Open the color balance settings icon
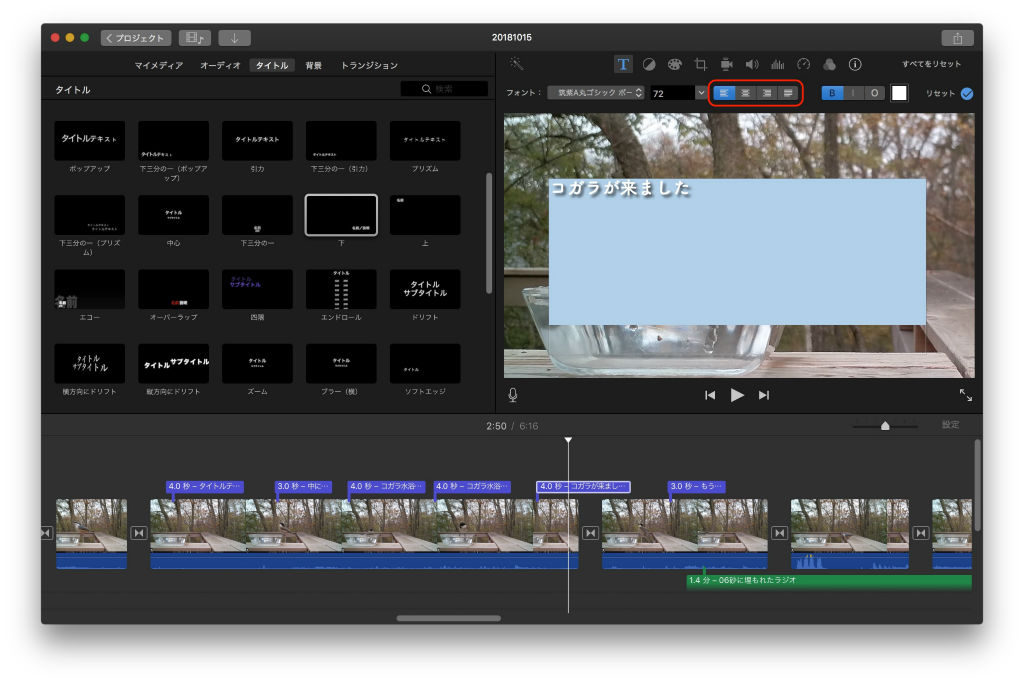 pos(649,64)
